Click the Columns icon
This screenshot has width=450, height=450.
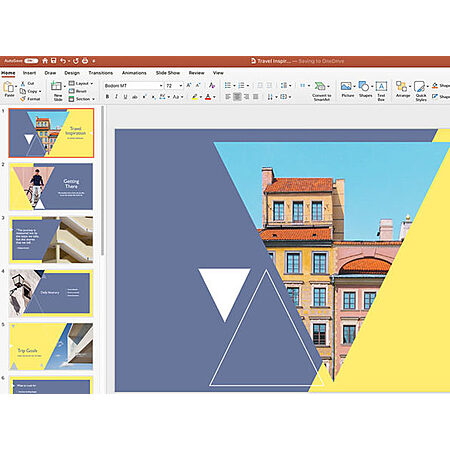coord(303,85)
